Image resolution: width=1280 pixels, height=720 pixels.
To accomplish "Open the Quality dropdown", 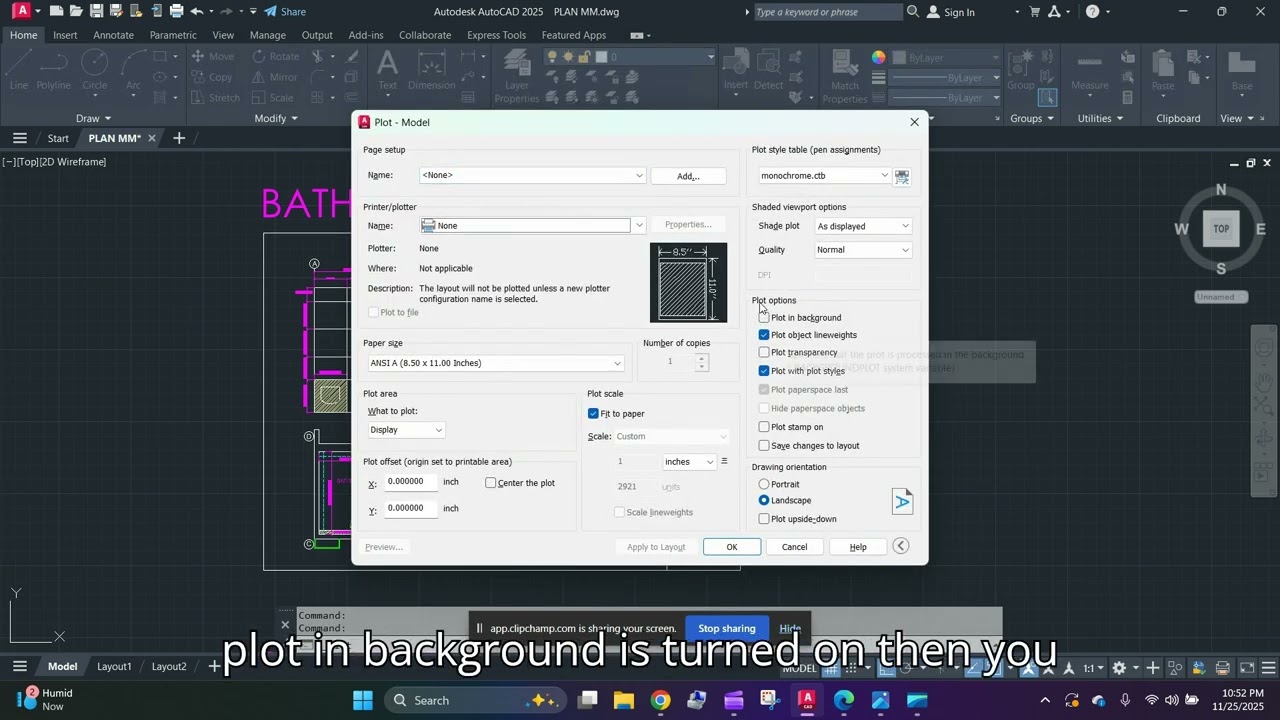I will point(863,250).
